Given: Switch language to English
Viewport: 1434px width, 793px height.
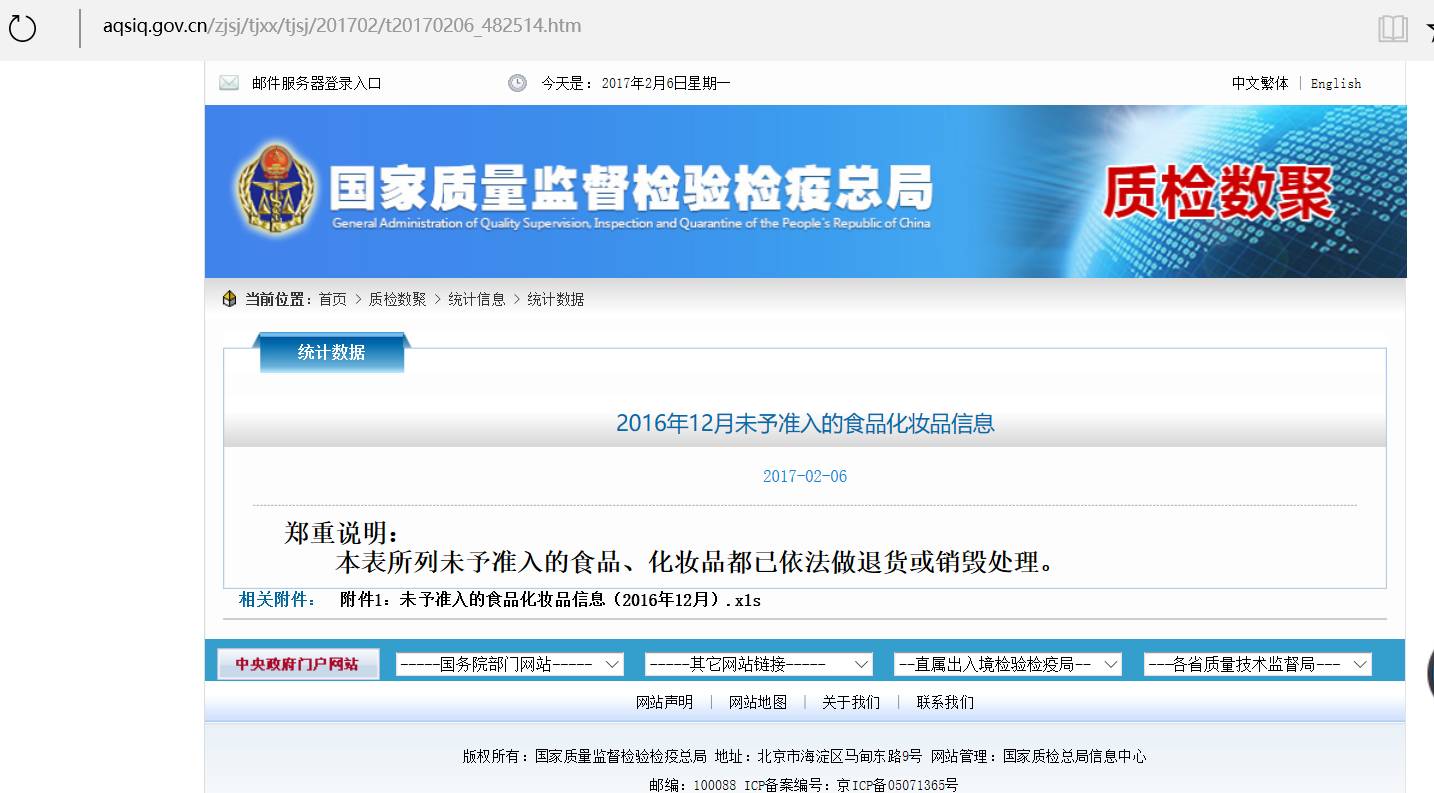Looking at the screenshot, I should click(1336, 83).
